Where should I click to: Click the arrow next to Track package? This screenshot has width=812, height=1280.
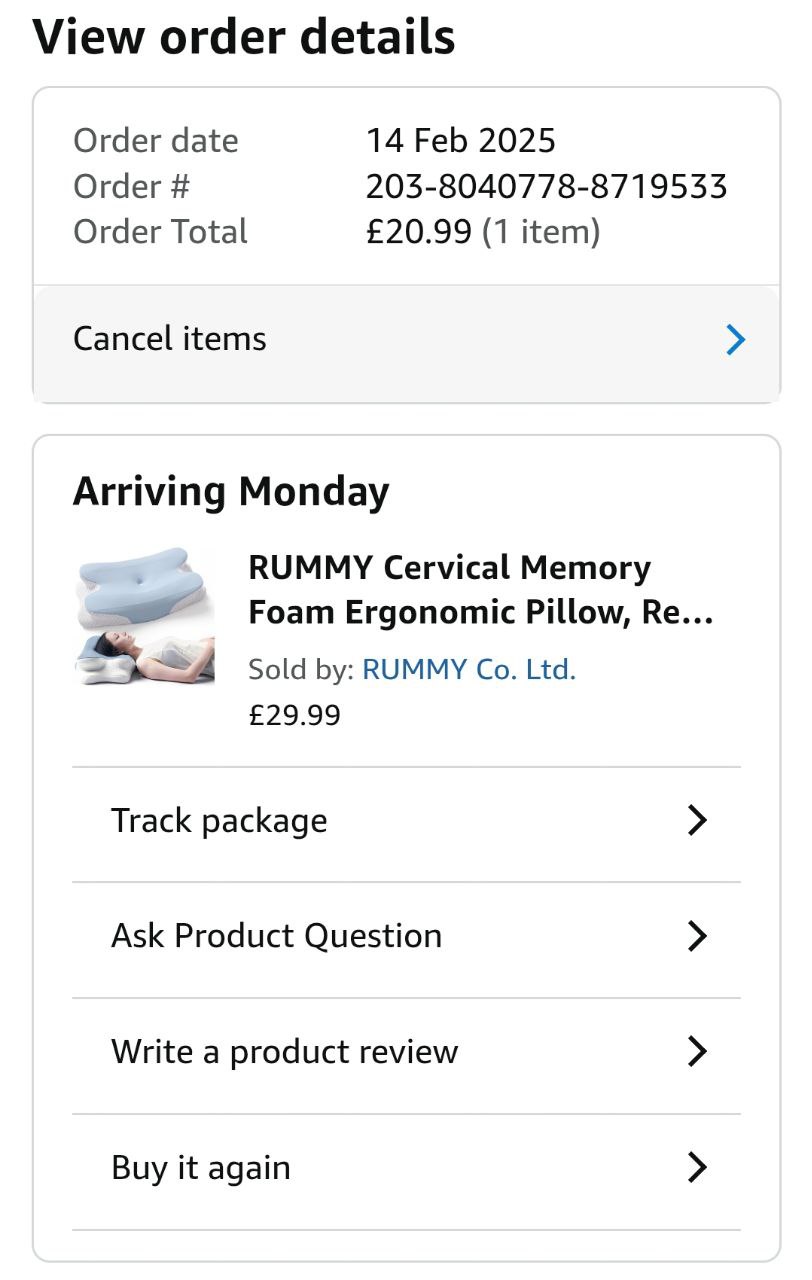(x=697, y=821)
